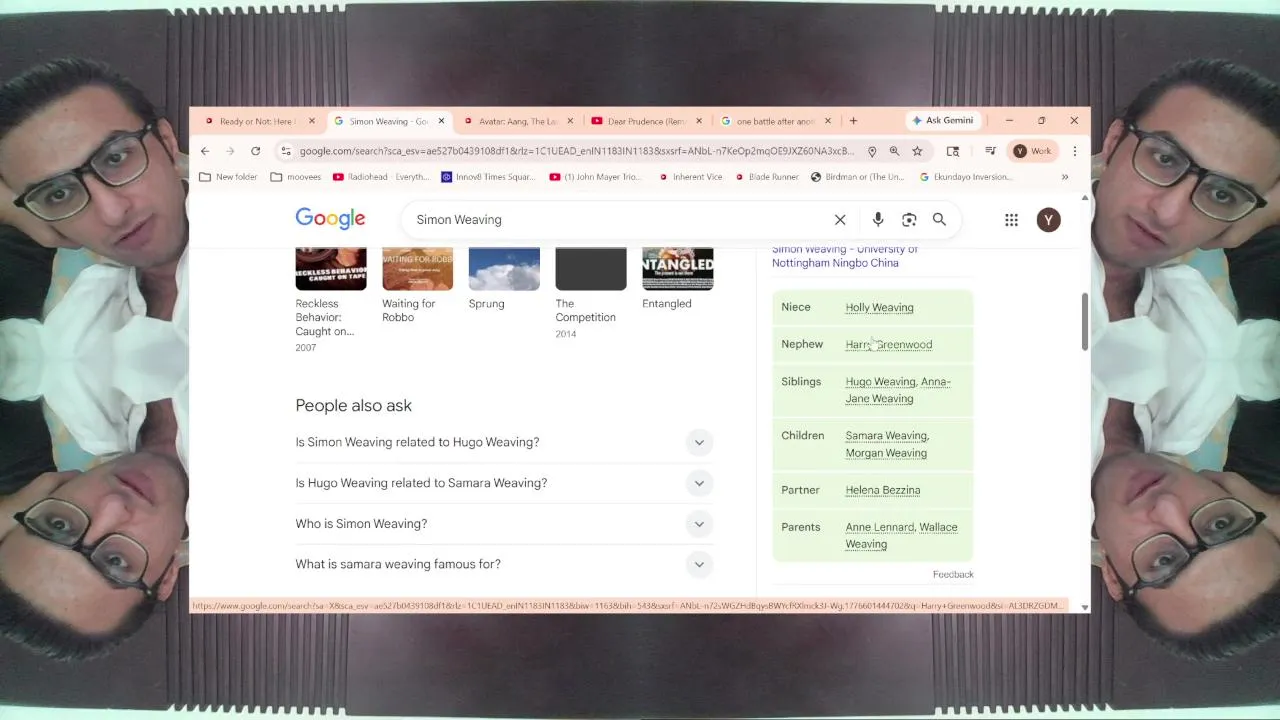1280x720 pixels.
Task: Click the Google logo
Action: pyautogui.click(x=330, y=219)
